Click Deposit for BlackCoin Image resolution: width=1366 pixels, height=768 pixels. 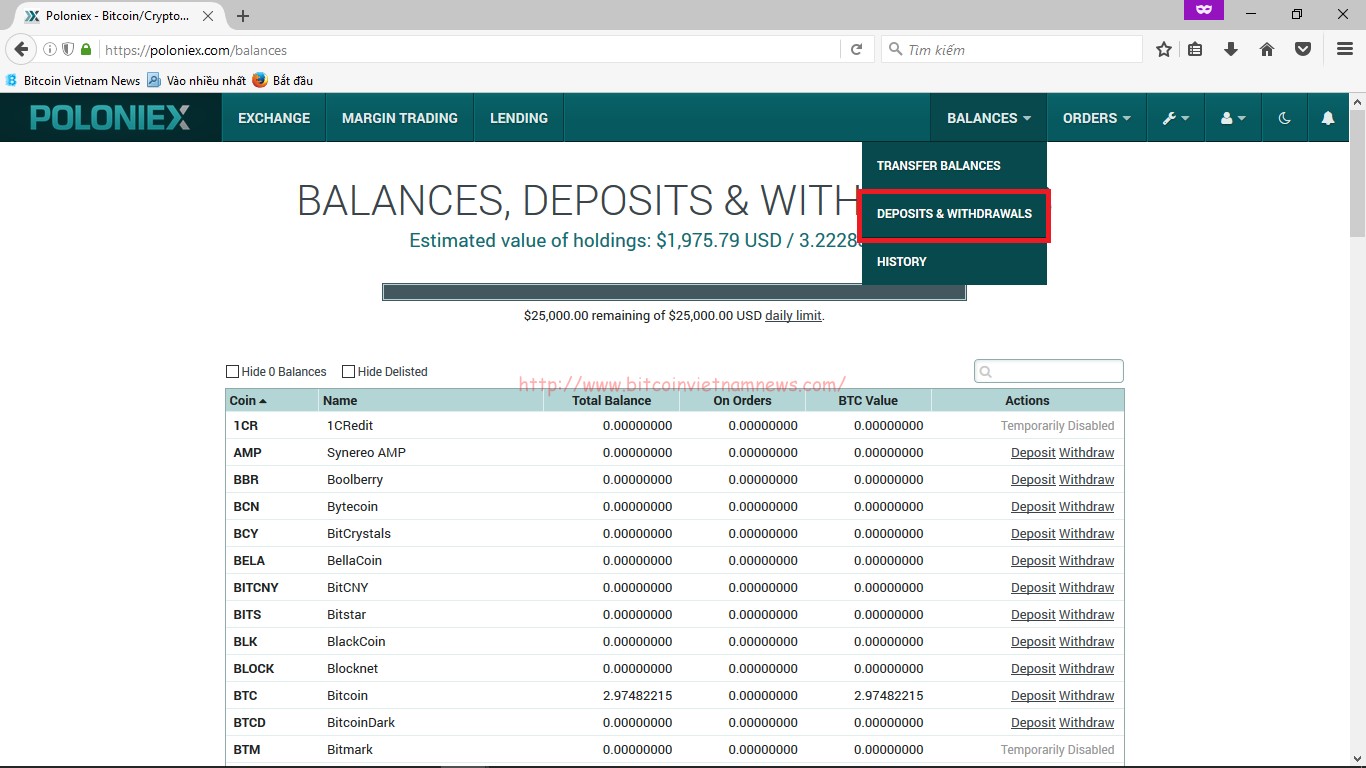(1033, 641)
